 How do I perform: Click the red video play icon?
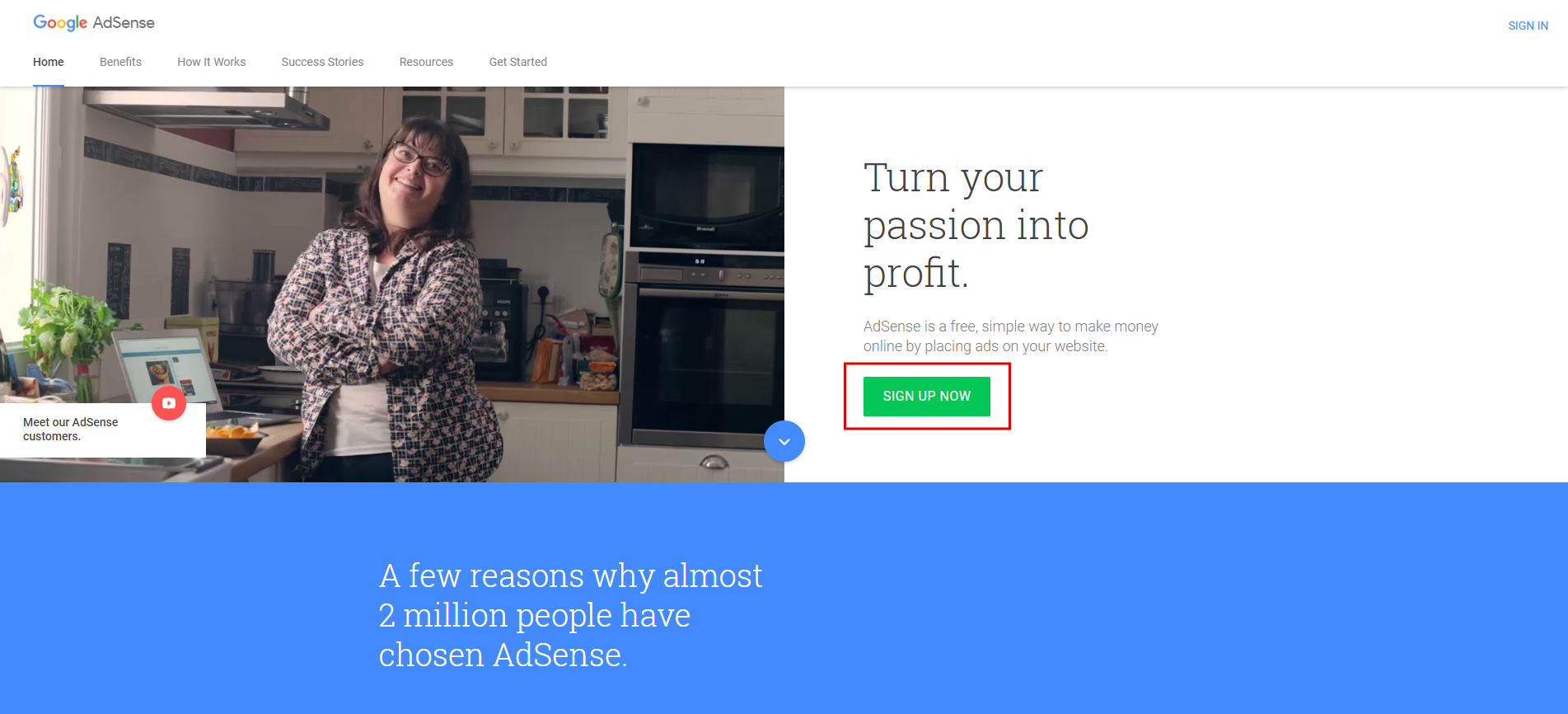(169, 403)
